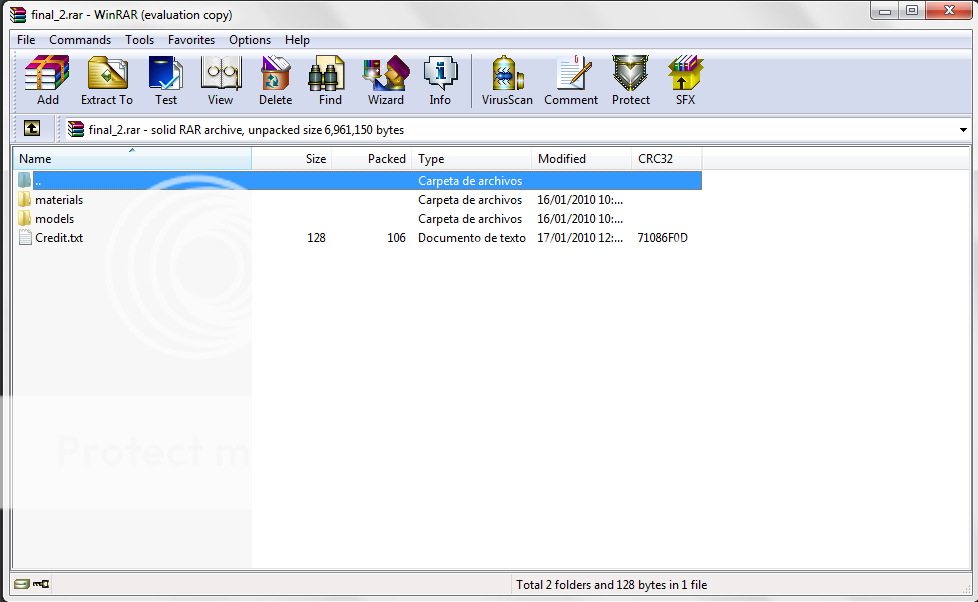The height and width of the screenshot is (602, 978).
Task: Click the password key icon in status bar
Action: (42, 584)
